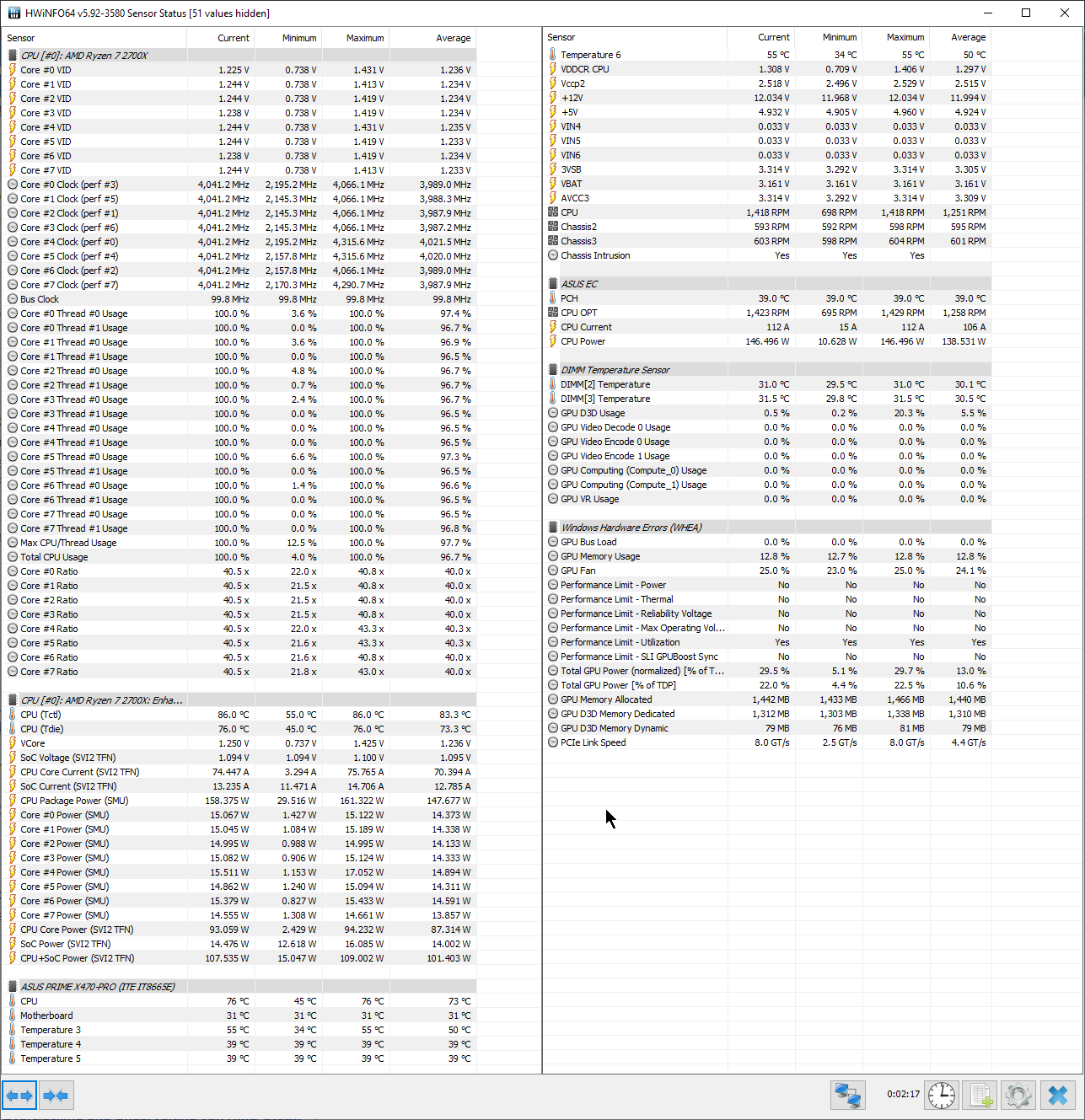
Task: Reset the elapsed time clock icon
Action: pyautogui.click(x=942, y=1095)
